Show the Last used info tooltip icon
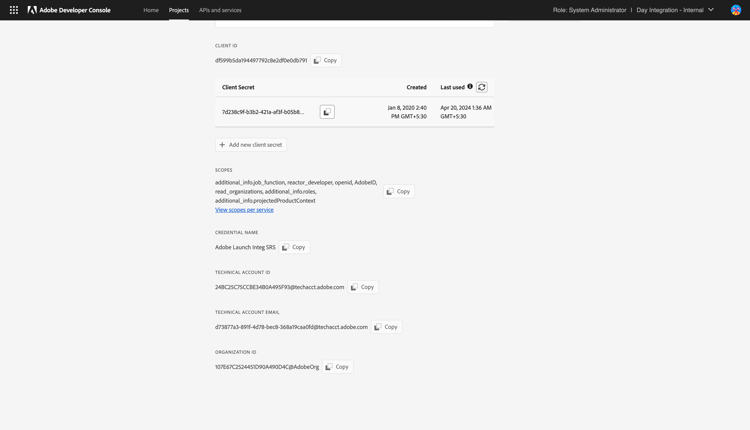750x430 pixels. click(x=470, y=87)
